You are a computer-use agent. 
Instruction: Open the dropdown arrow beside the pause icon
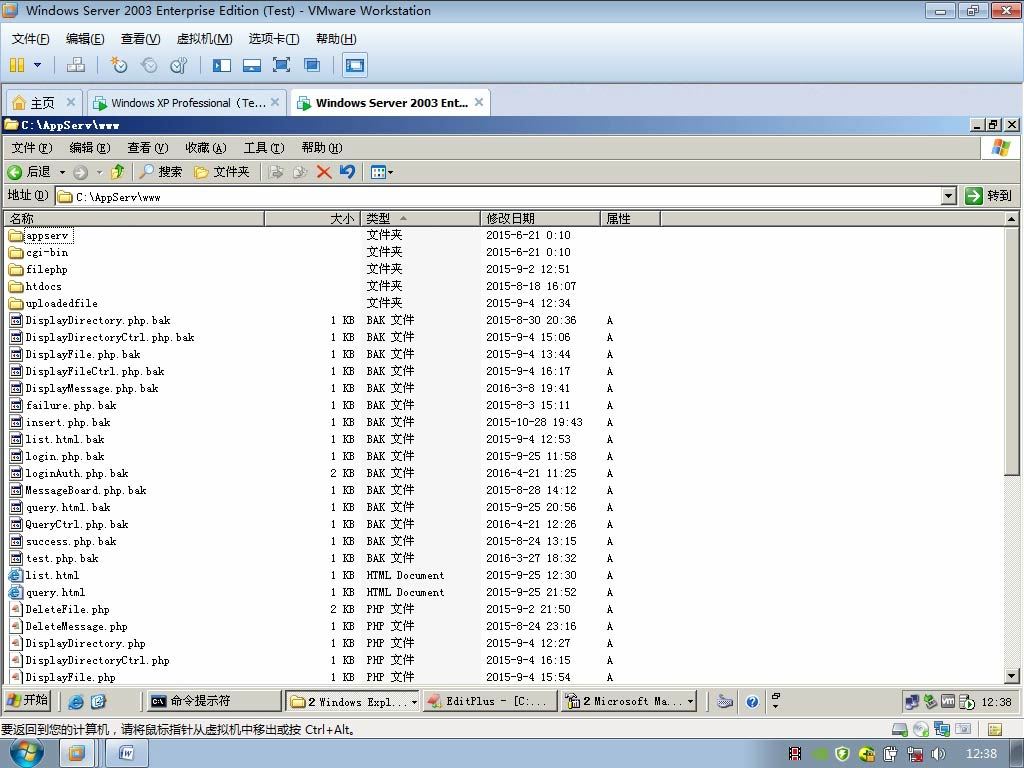(37, 65)
